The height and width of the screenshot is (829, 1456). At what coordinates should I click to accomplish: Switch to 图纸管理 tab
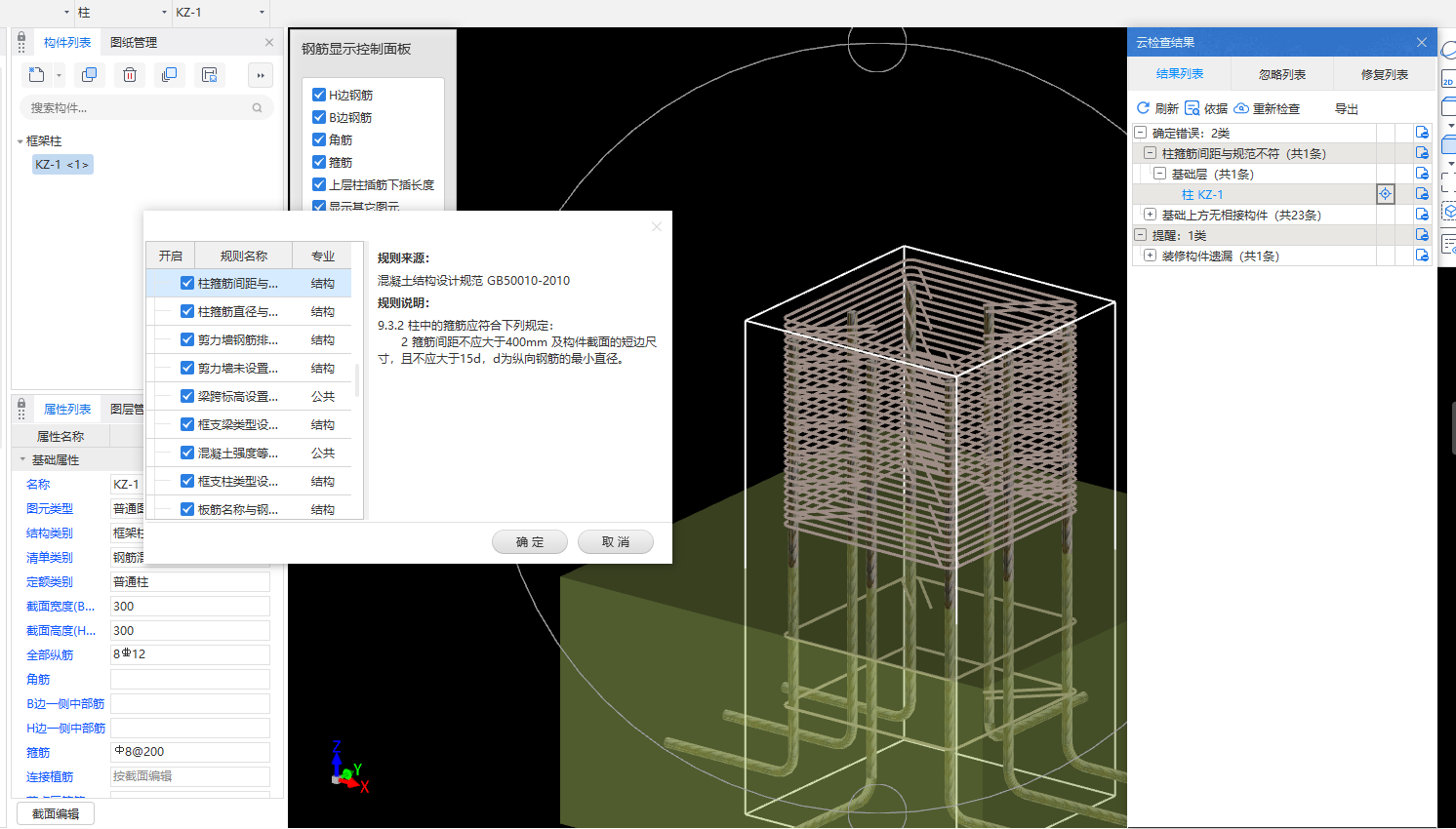(x=134, y=42)
